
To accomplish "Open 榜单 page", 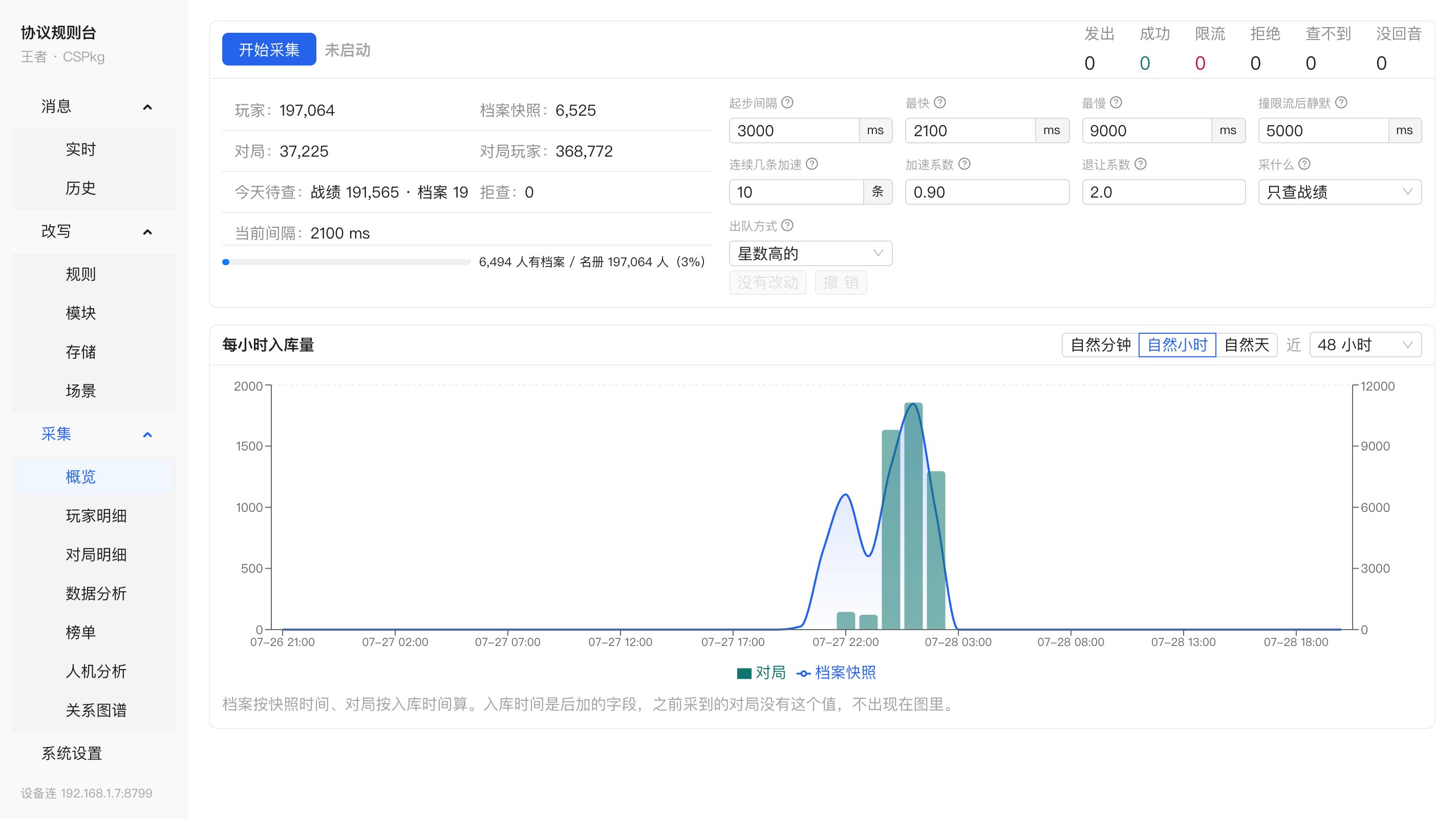I will (94, 633).
